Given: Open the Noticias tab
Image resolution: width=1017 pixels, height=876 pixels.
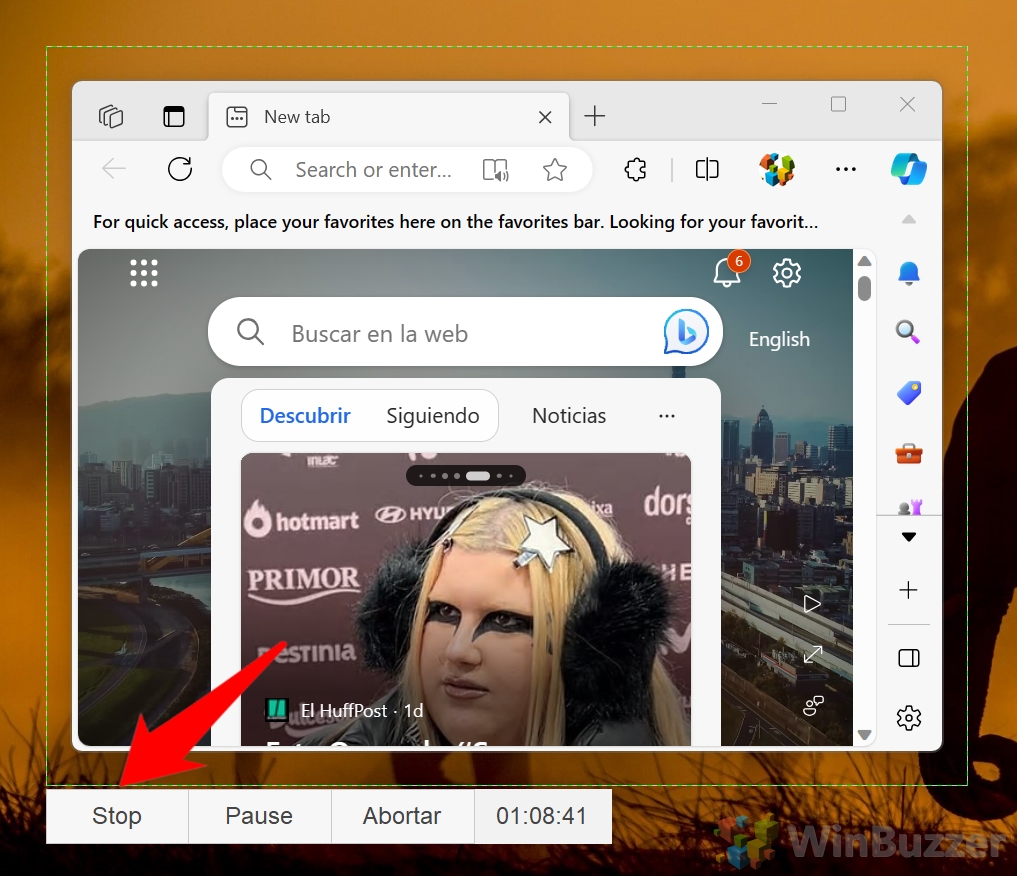Looking at the screenshot, I should [x=569, y=416].
